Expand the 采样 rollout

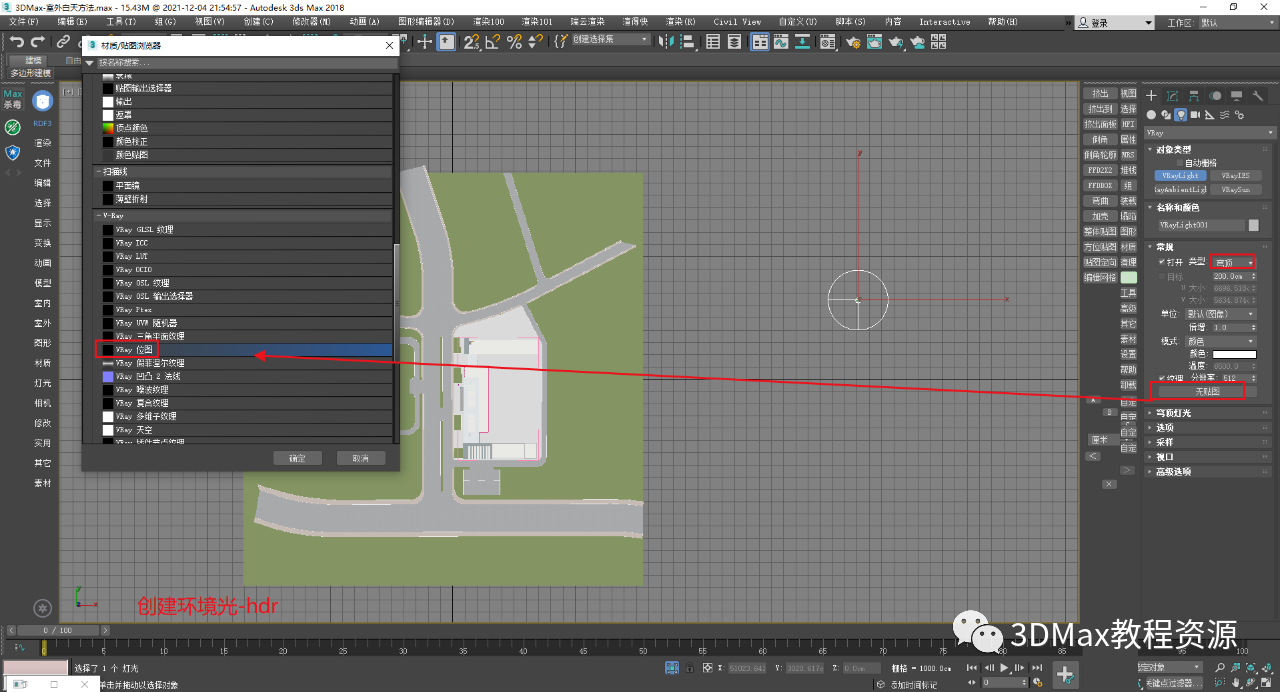point(1210,441)
